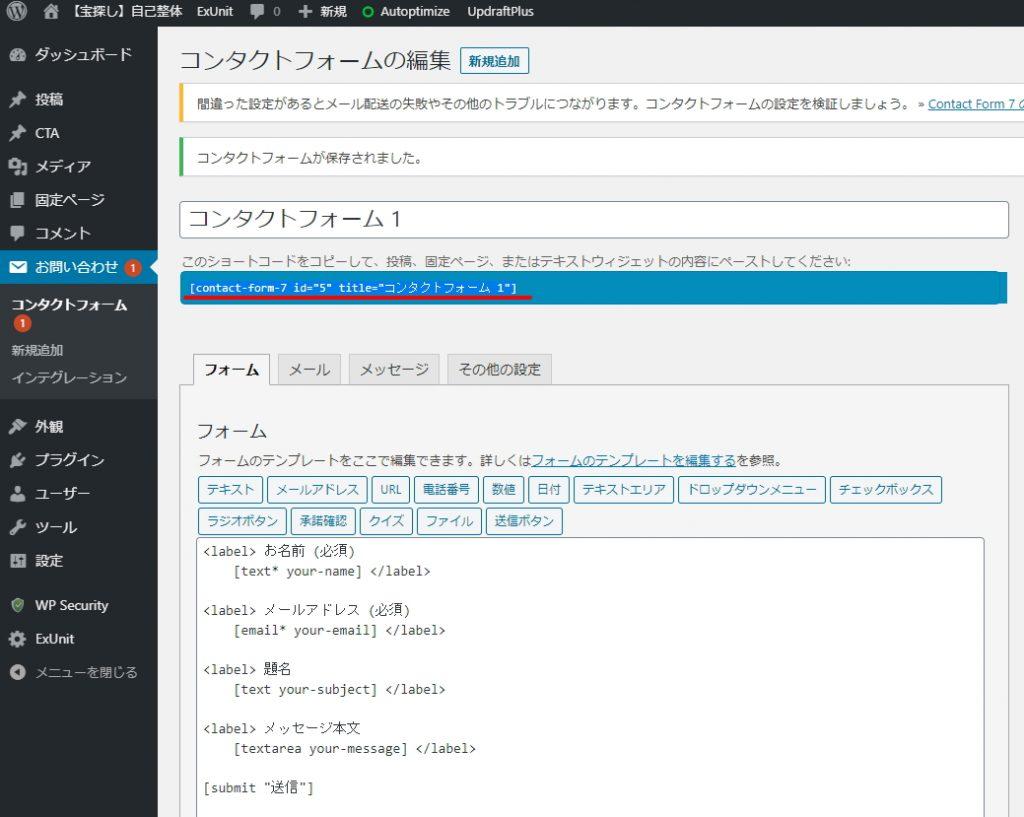Image resolution: width=1024 pixels, height=817 pixels.
Task: Insert a ラジオボタン tag
Action: [242, 521]
